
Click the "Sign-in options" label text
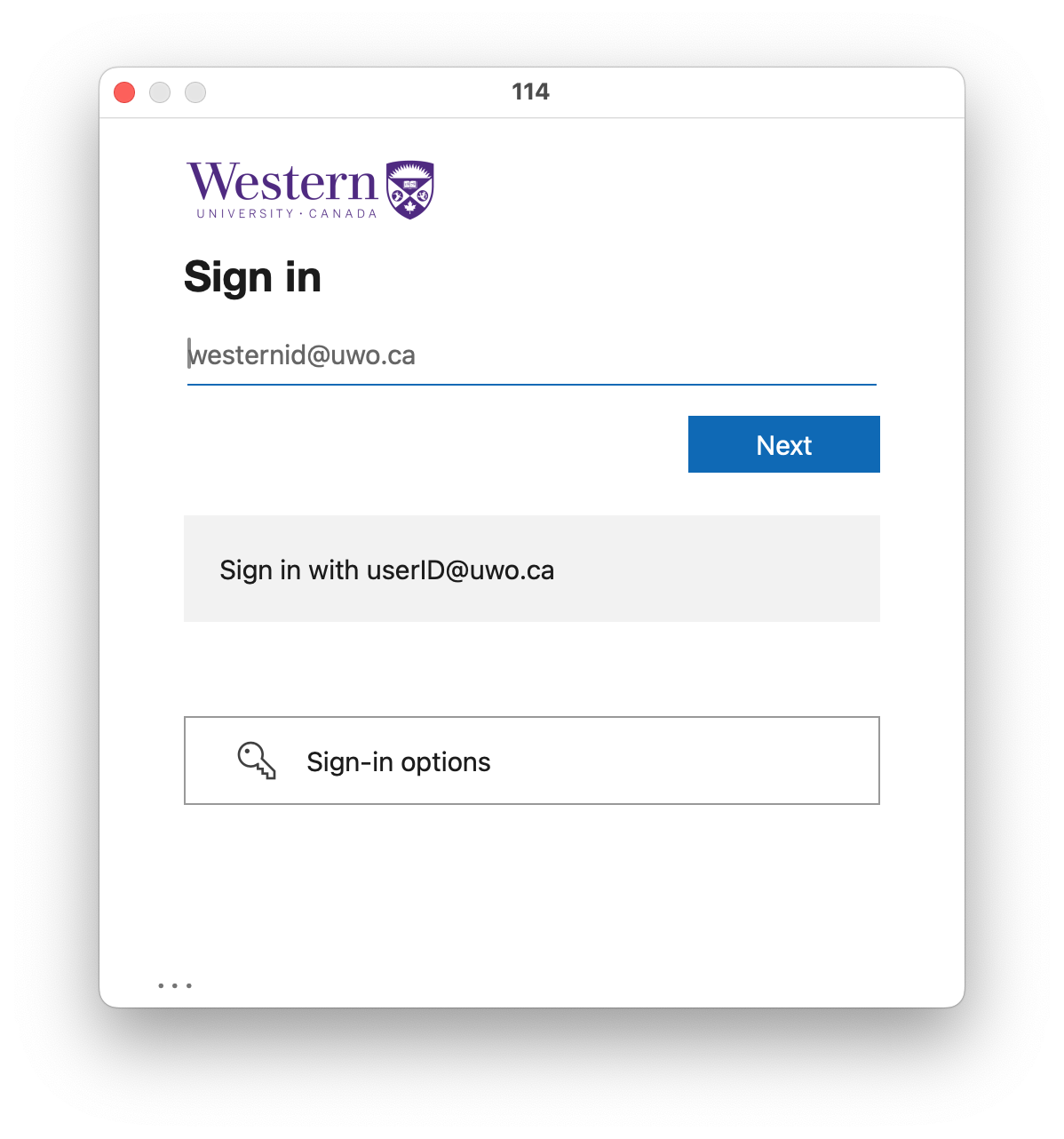pyautogui.click(x=398, y=762)
